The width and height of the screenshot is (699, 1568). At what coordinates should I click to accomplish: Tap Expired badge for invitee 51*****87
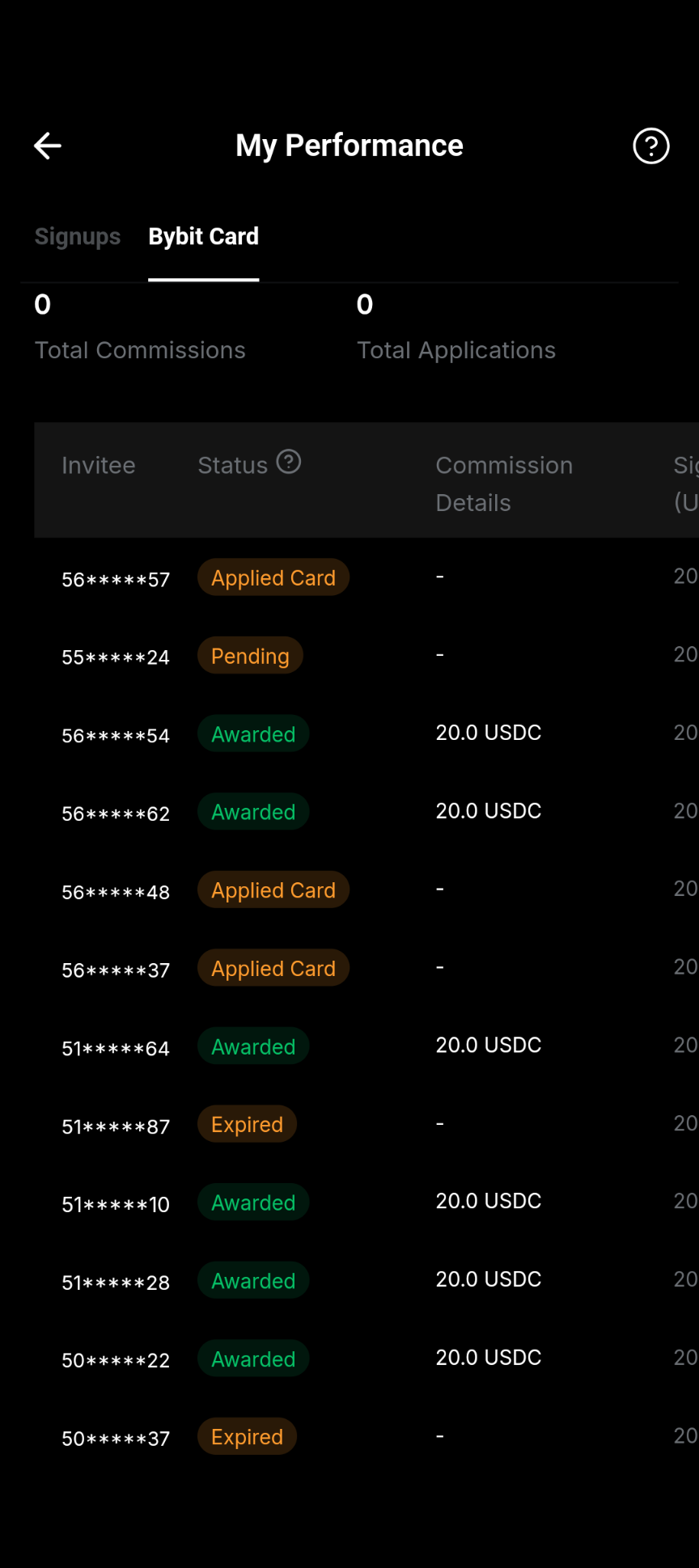tap(247, 1124)
